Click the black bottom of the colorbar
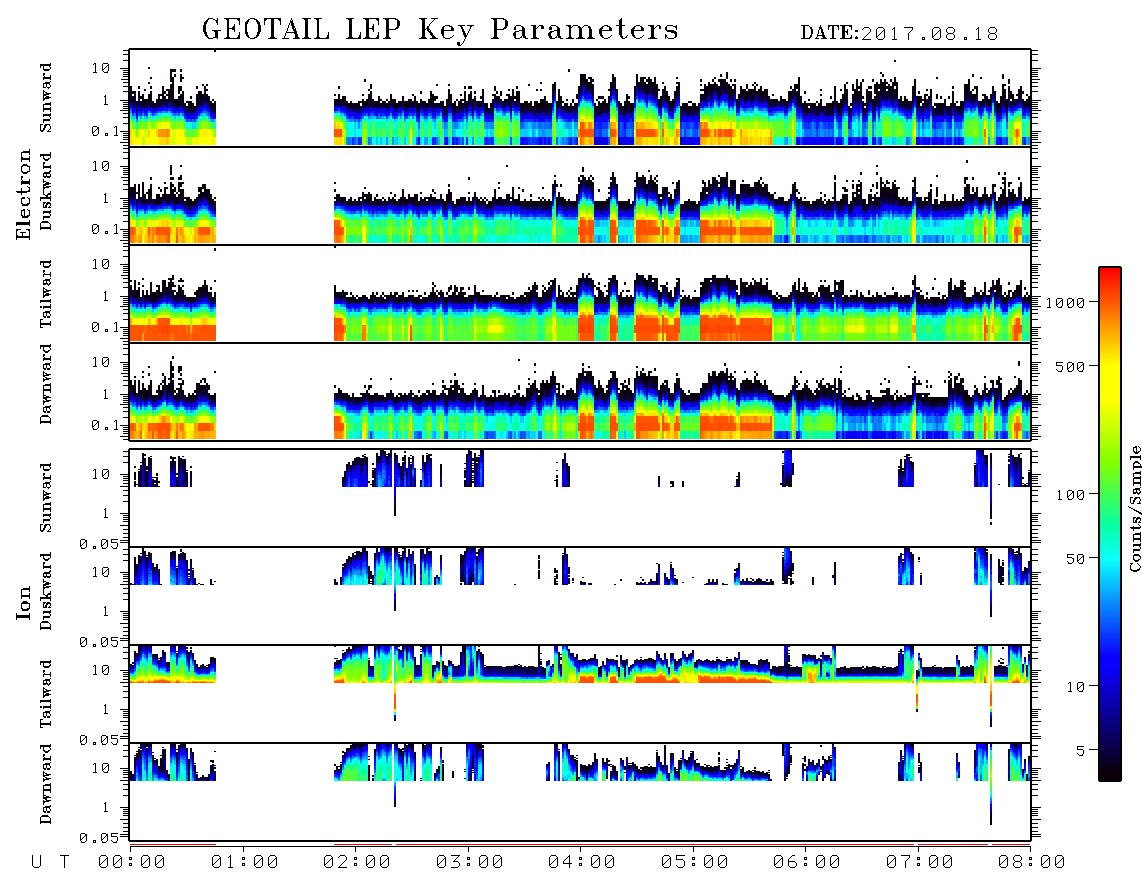 click(x=1110, y=771)
